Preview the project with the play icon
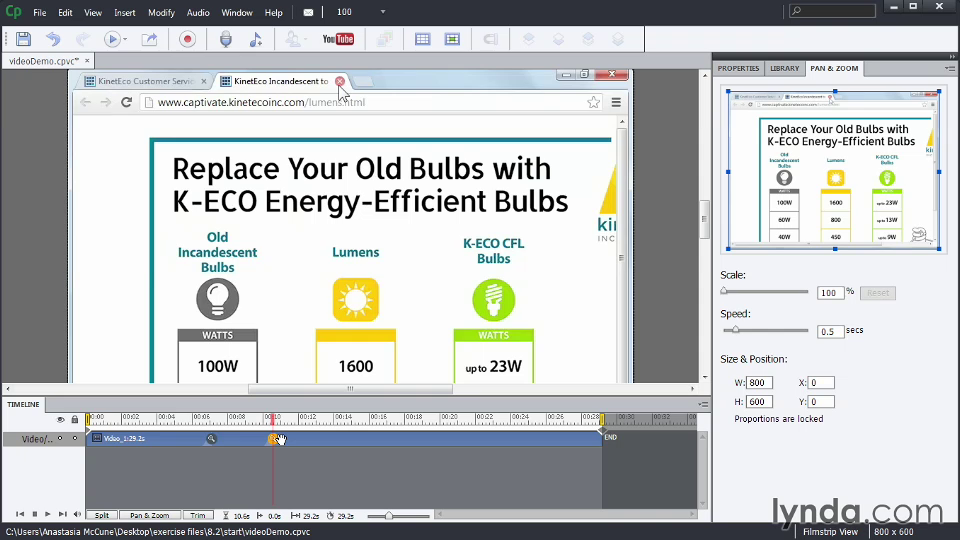The image size is (960, 540). (111, 39)
